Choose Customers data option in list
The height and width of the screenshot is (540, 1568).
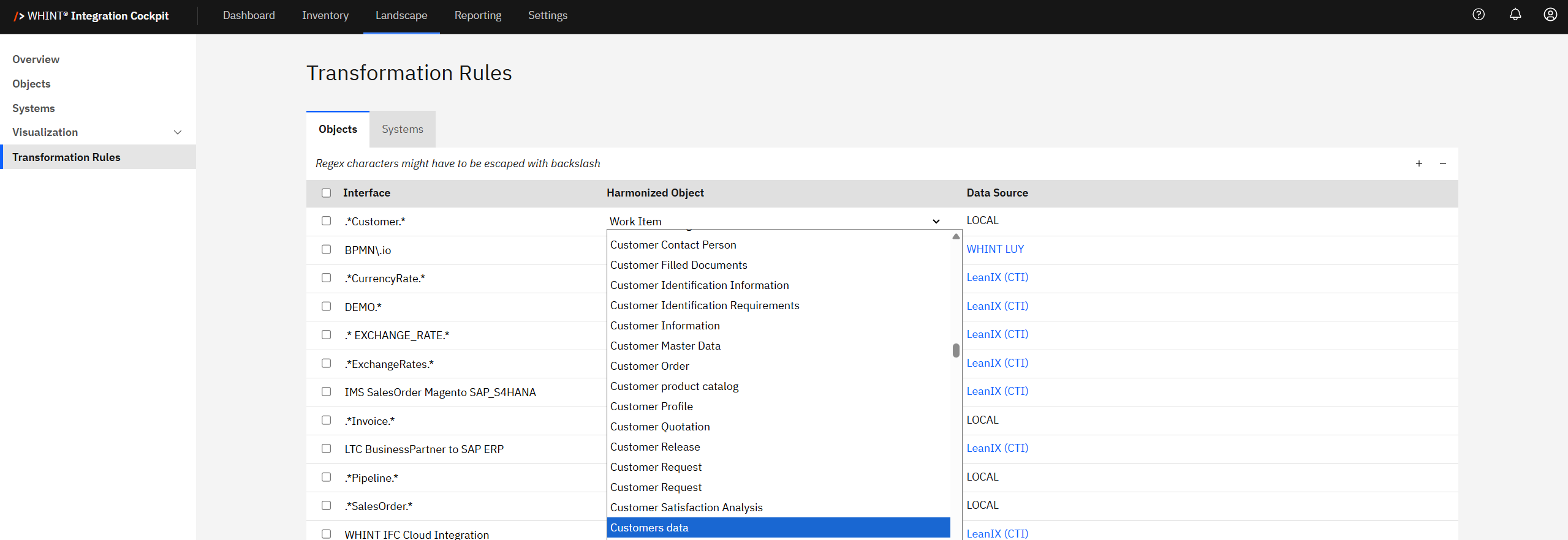[x=649, y=528]
